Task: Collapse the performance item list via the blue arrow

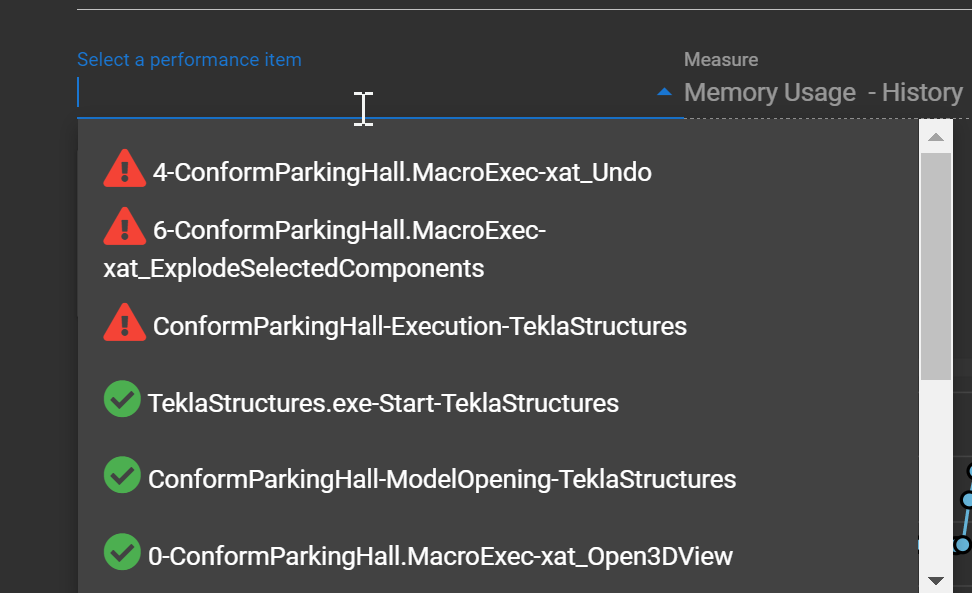Action: pos(663,91)
